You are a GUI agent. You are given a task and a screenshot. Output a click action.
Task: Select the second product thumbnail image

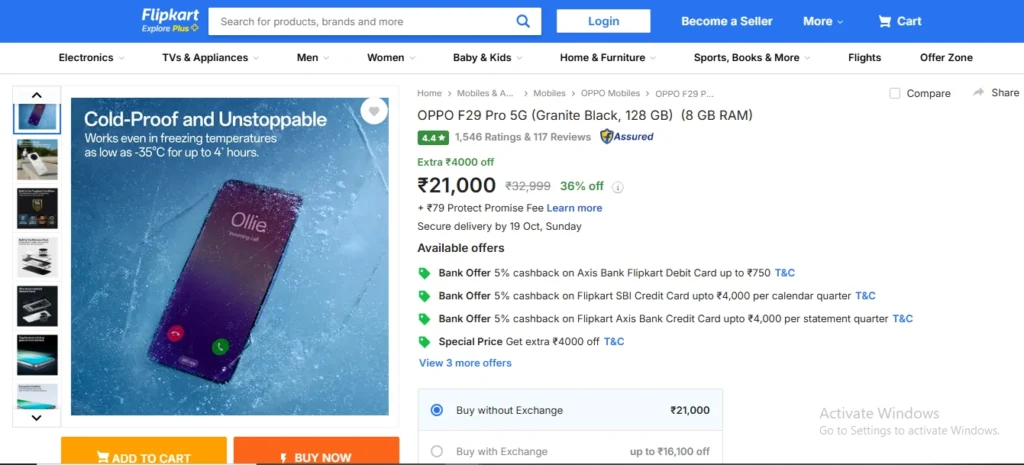coord(37,159)
